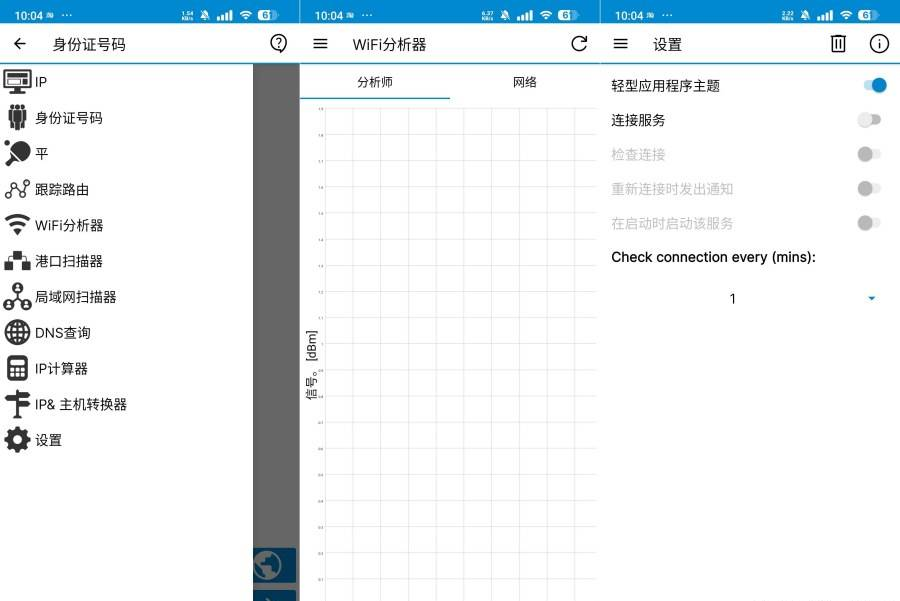This screenshot has height=601, width=900.
Task: Click the 连接服务 label
Action: 638,120
